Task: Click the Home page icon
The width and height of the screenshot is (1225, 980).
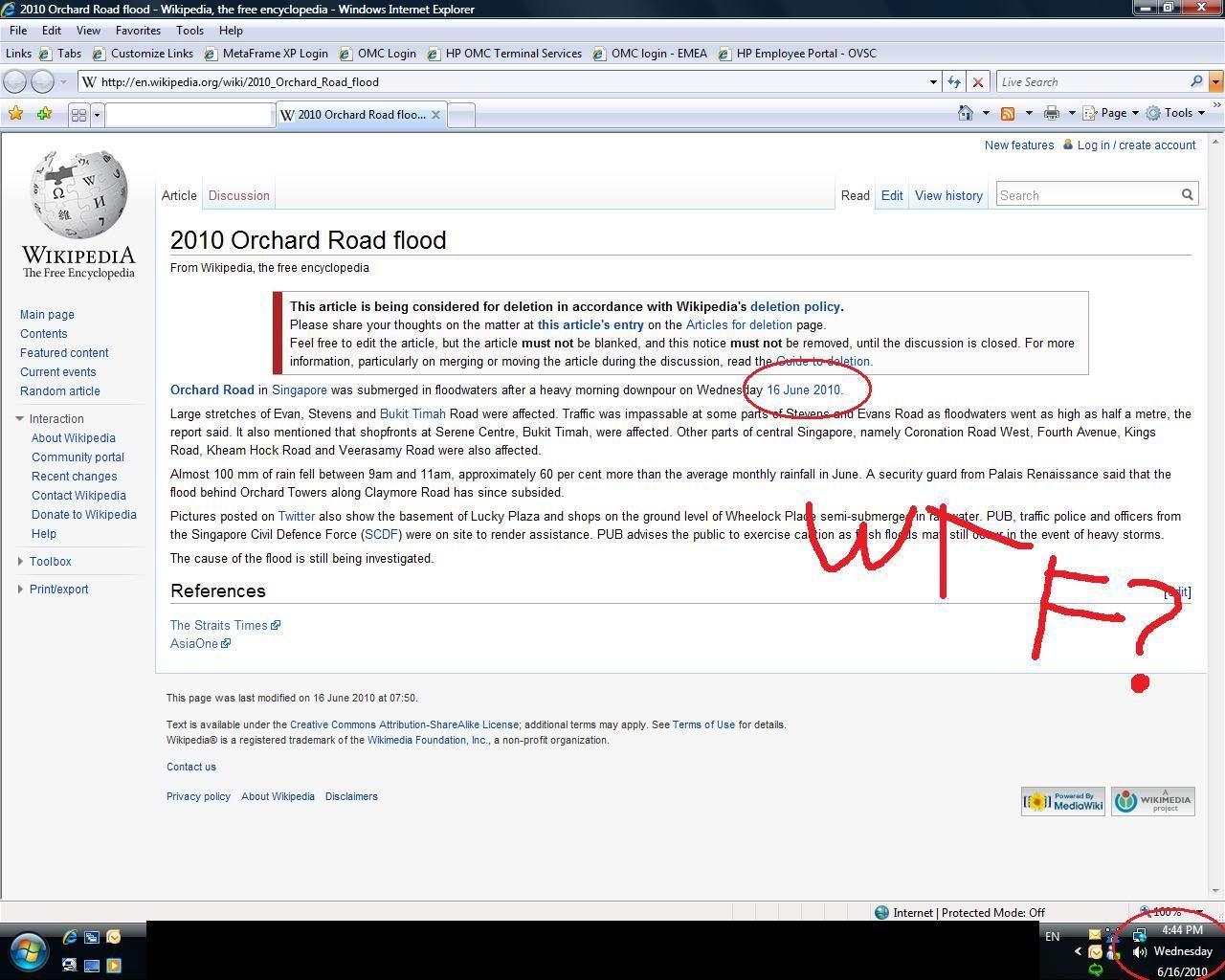Action: pyautogui.click(x=966, y=113)
